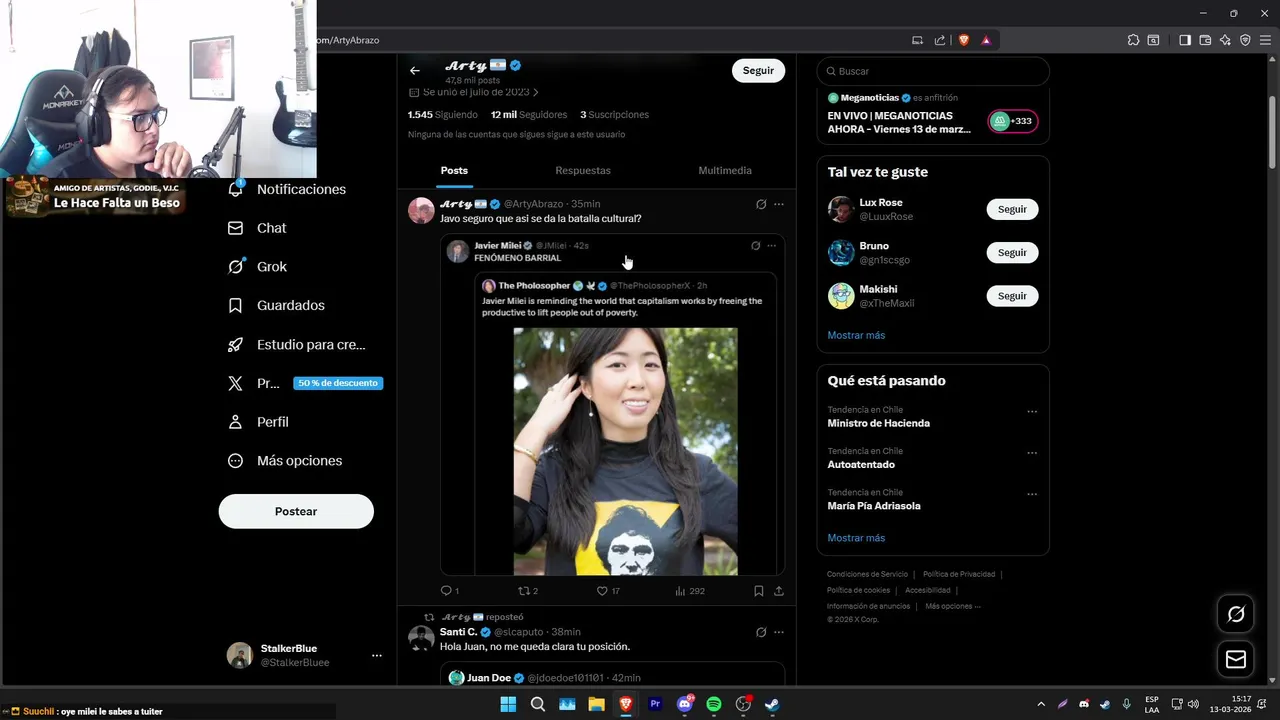Open 1.545 Siguiendo list
The height and width of the screenshot is (720, 1280).
pyautogui.click(x=443, y=115)
